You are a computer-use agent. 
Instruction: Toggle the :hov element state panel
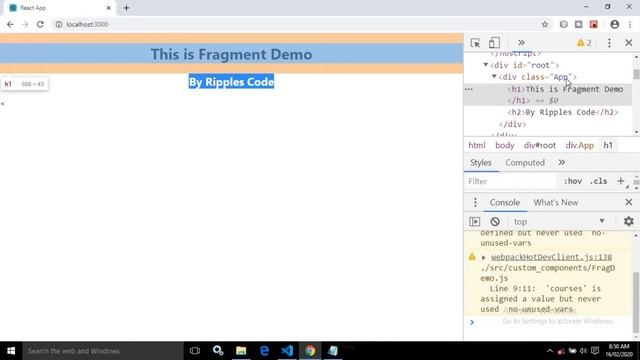[x=573, y=181]
